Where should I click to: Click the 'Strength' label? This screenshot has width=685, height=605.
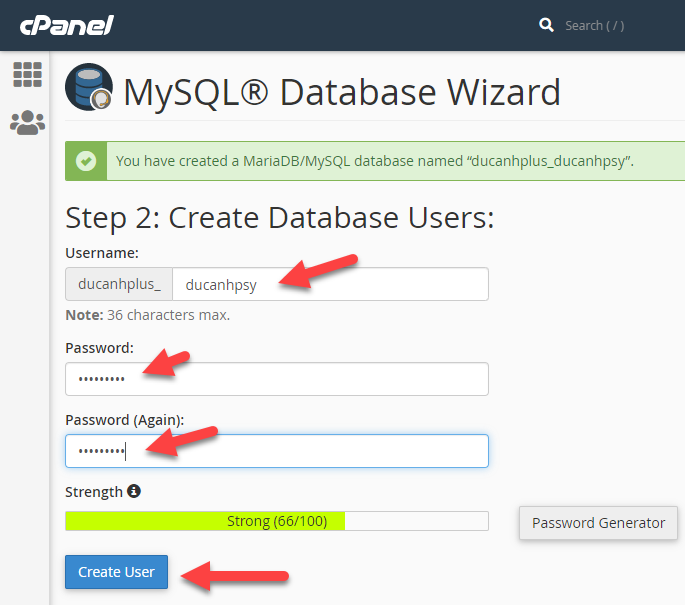(x=94, y=492)
